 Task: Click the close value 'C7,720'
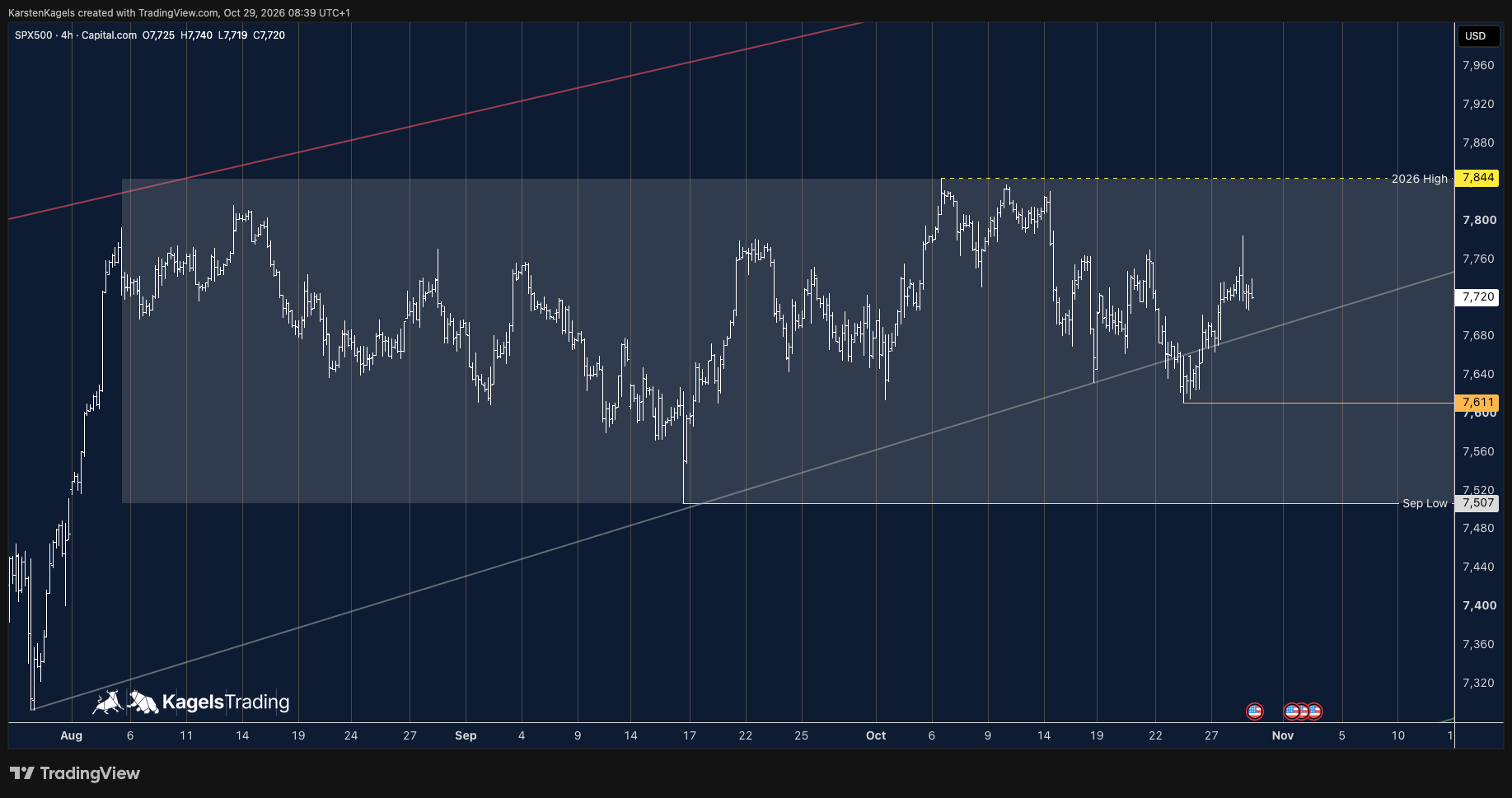point(269,35)
